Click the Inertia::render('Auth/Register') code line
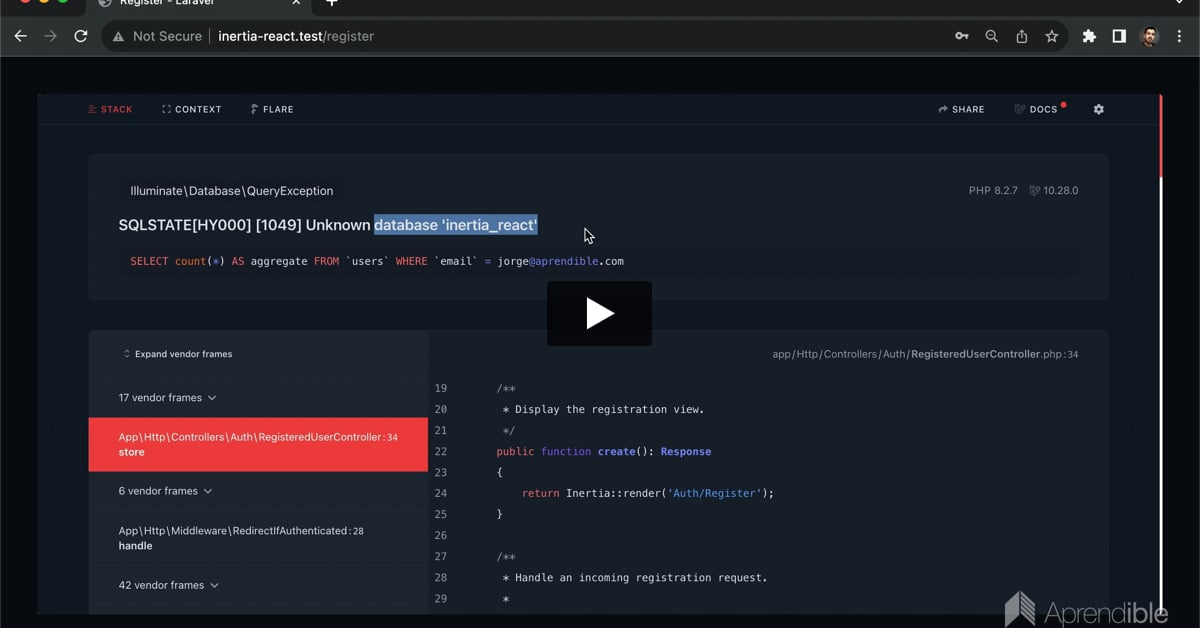1200x628 pixels. coord(648,493)
